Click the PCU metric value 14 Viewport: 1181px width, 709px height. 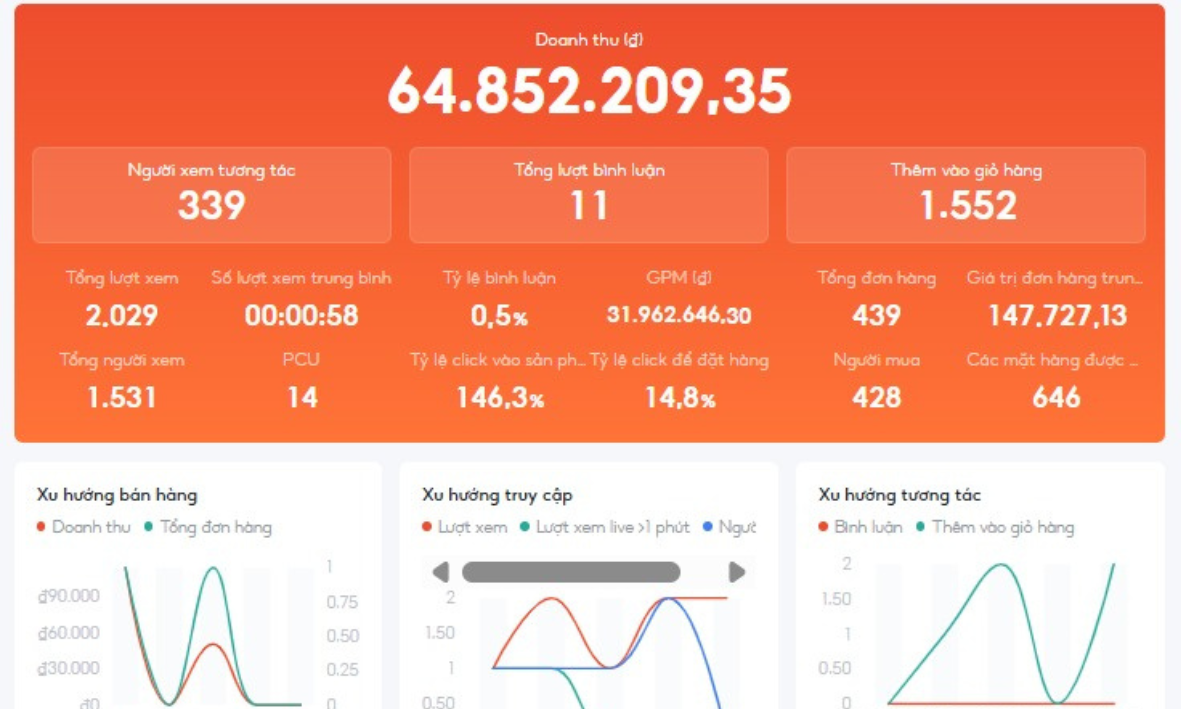(301, 398)
